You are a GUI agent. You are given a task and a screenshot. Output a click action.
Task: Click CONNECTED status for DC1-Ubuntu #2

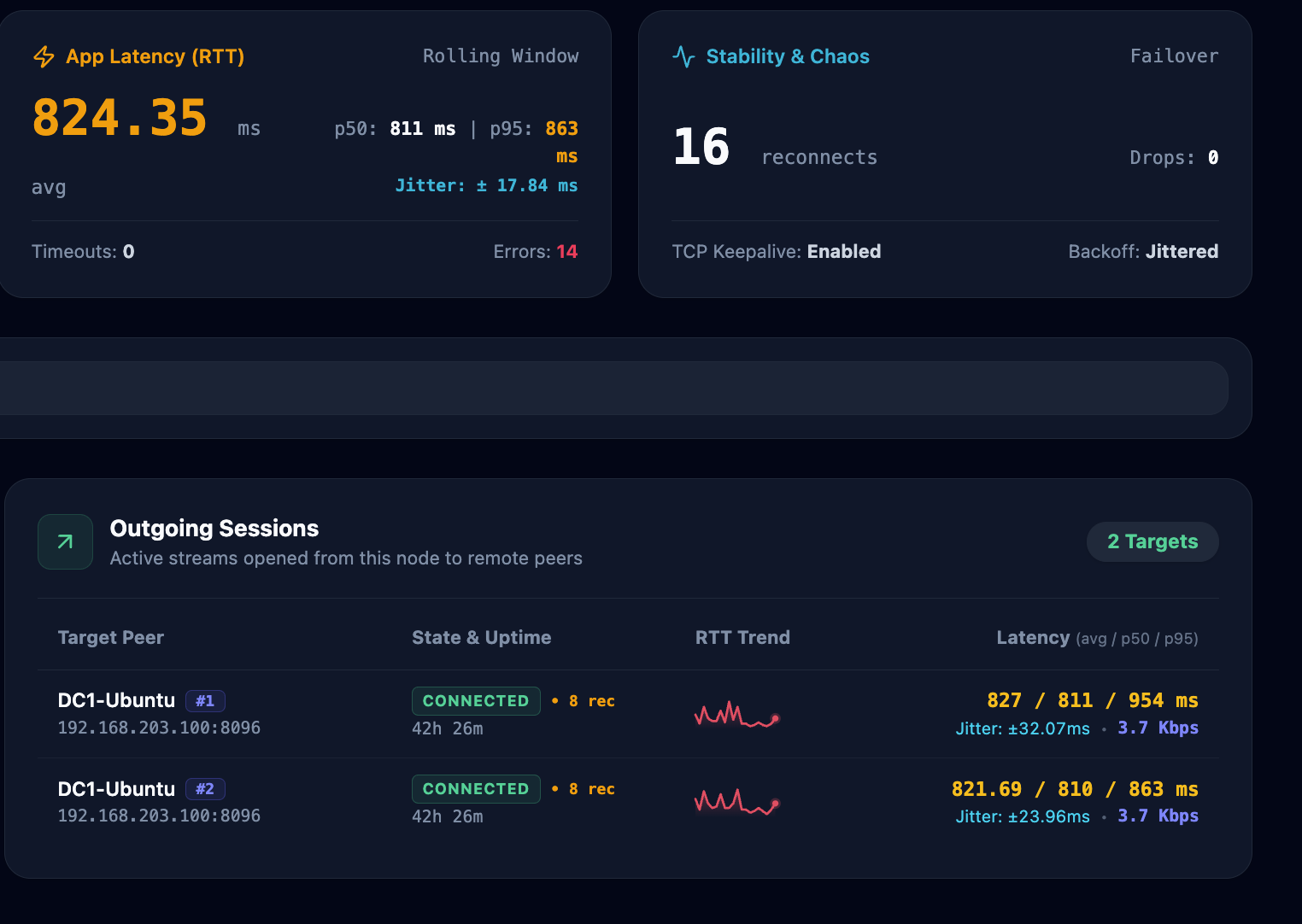coord(476,789)
